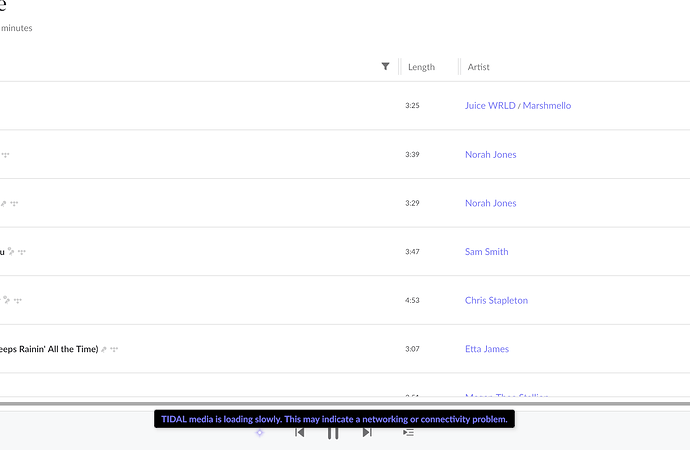This screenshot has width=690, height=450.
Task: Open the Sam Smith artist link
Action: (x=487, y=252)
